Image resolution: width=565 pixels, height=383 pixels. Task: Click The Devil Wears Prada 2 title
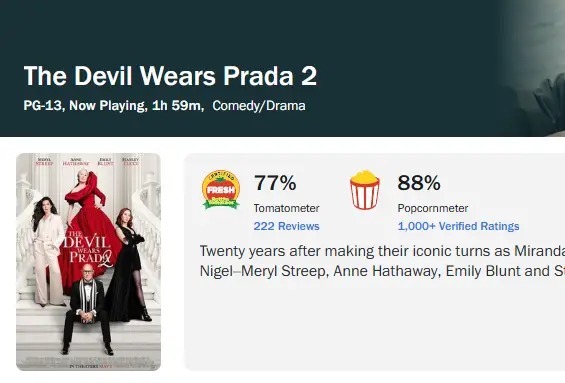[x=170, y=76]
